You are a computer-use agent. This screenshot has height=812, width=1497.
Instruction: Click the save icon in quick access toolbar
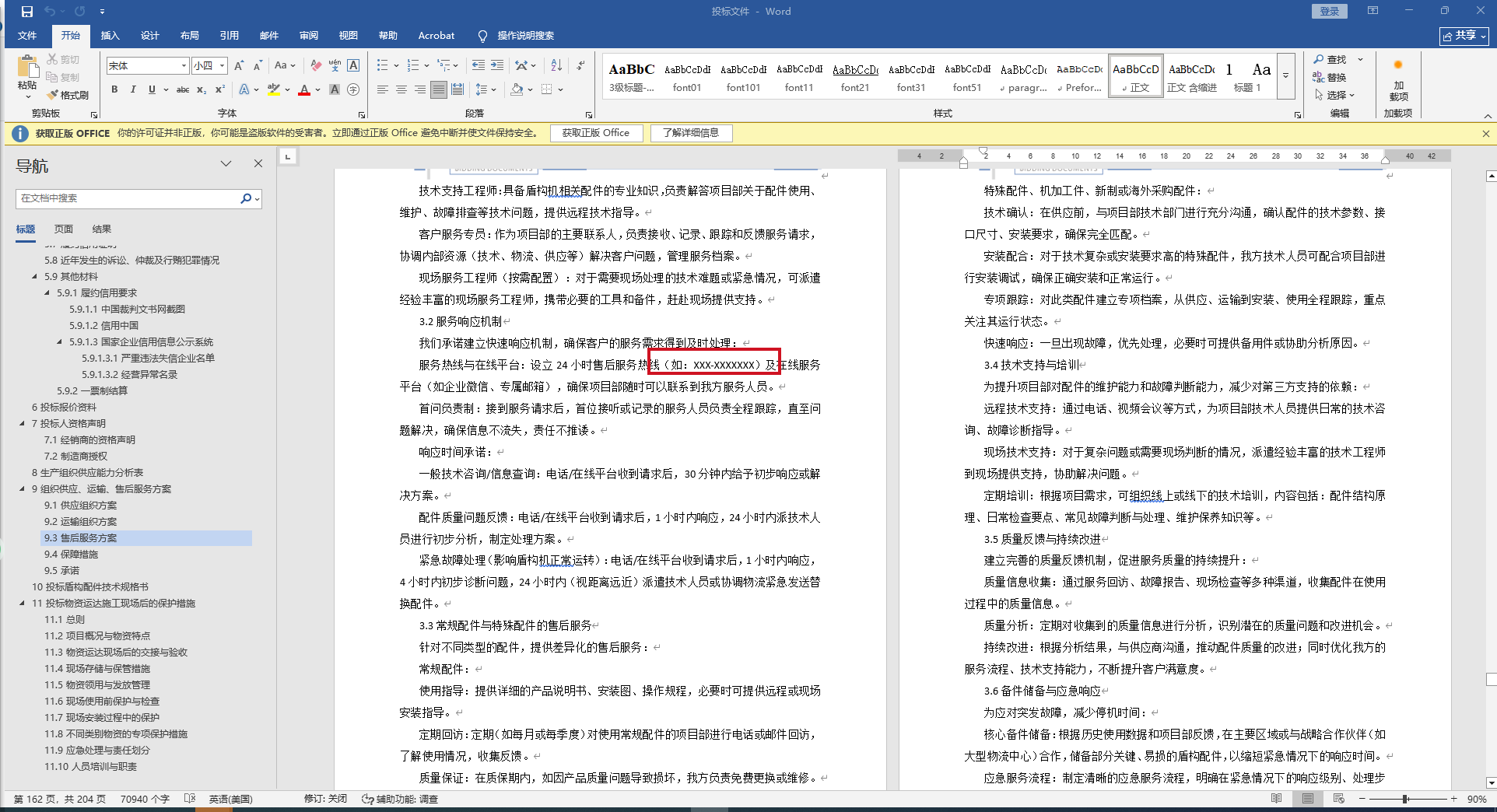tap(27, 12)
